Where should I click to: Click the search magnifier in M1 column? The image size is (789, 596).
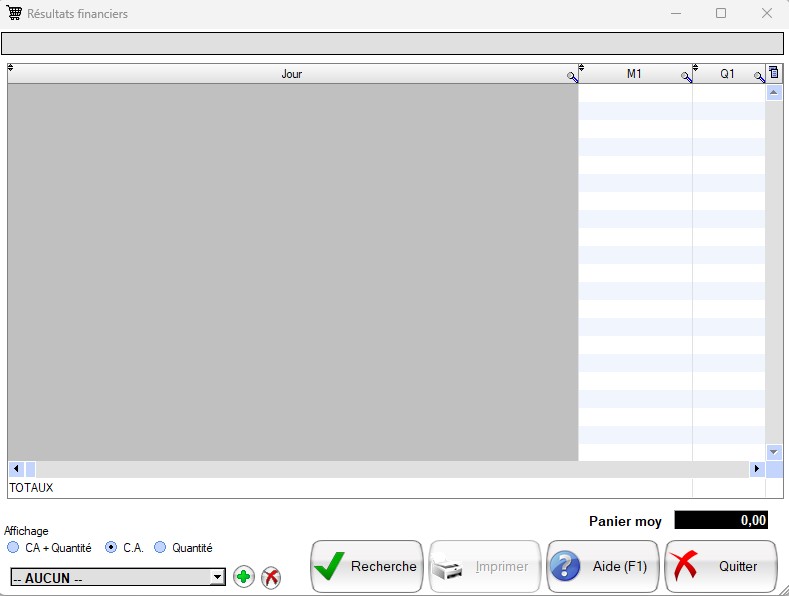(x=686, y=77)
